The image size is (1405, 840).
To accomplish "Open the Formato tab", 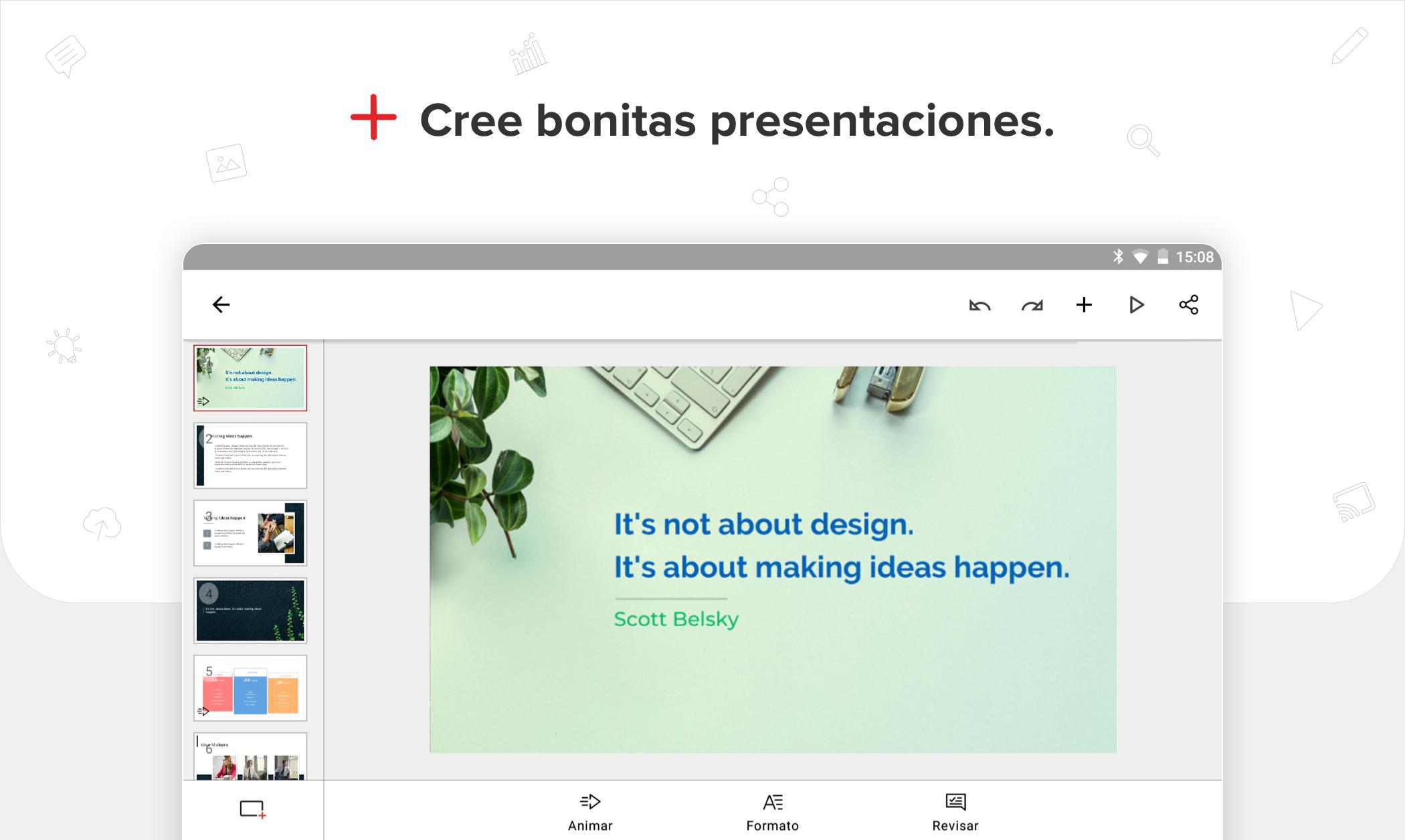I will (773, 812).
